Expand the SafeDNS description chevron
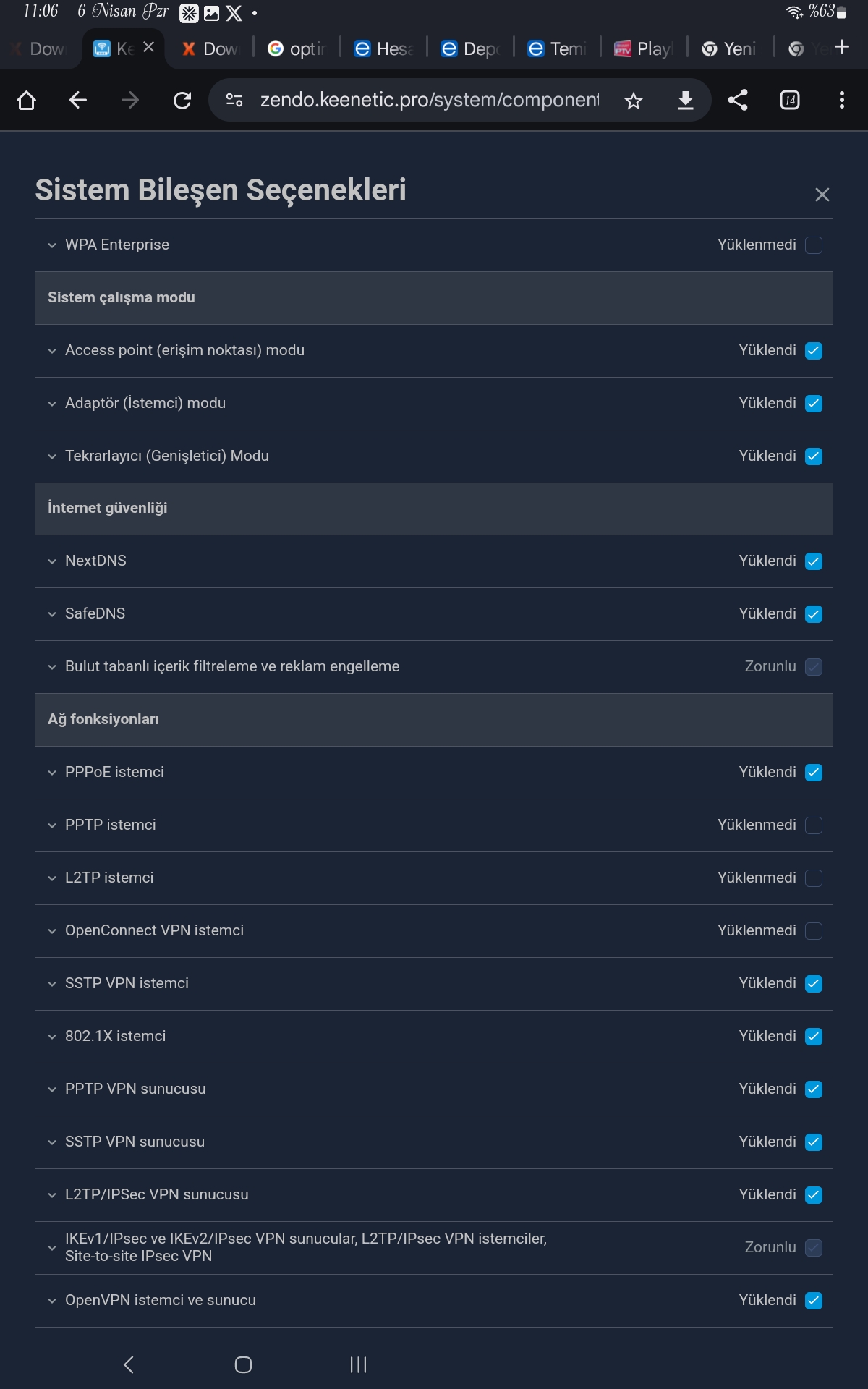868x1389 pixels. pos(52,614)
